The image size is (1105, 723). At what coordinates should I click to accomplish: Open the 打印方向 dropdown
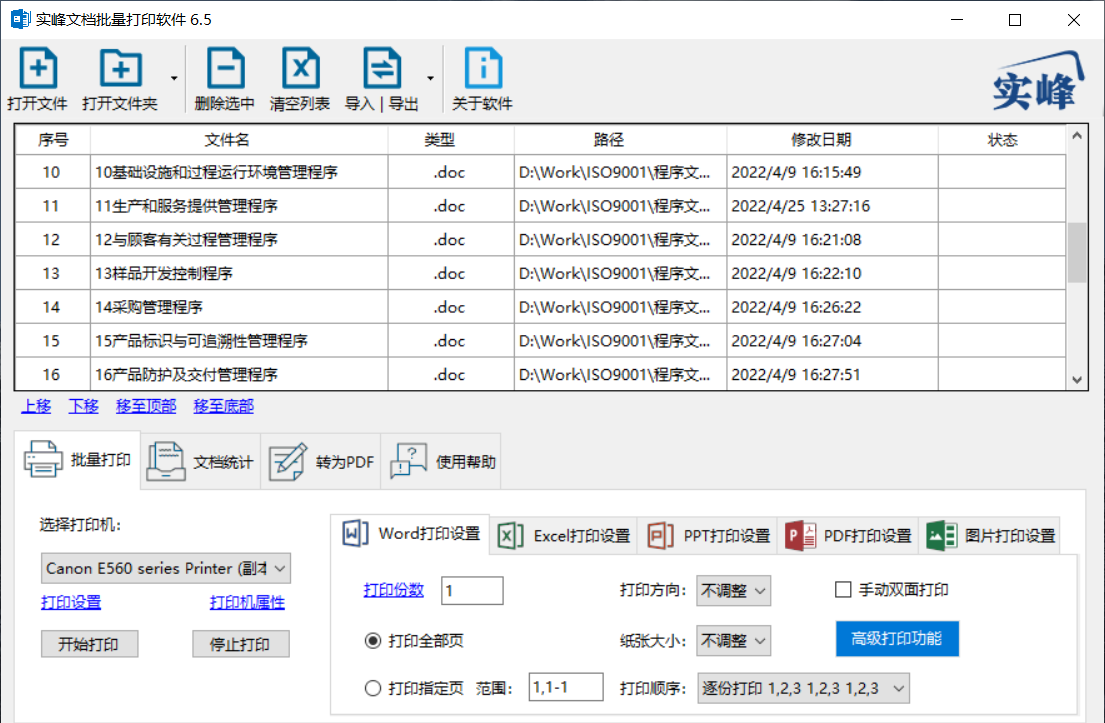tap(733, 591)
